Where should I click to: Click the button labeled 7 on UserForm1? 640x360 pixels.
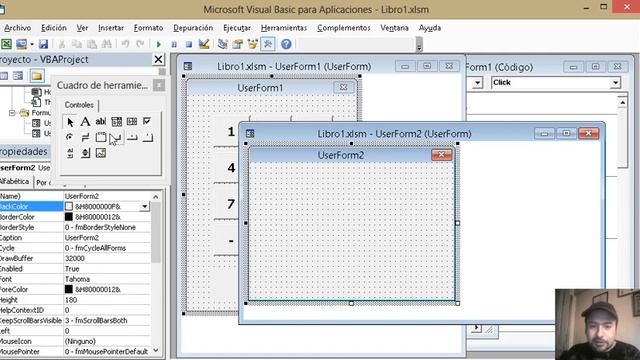(x=227, y=203)
